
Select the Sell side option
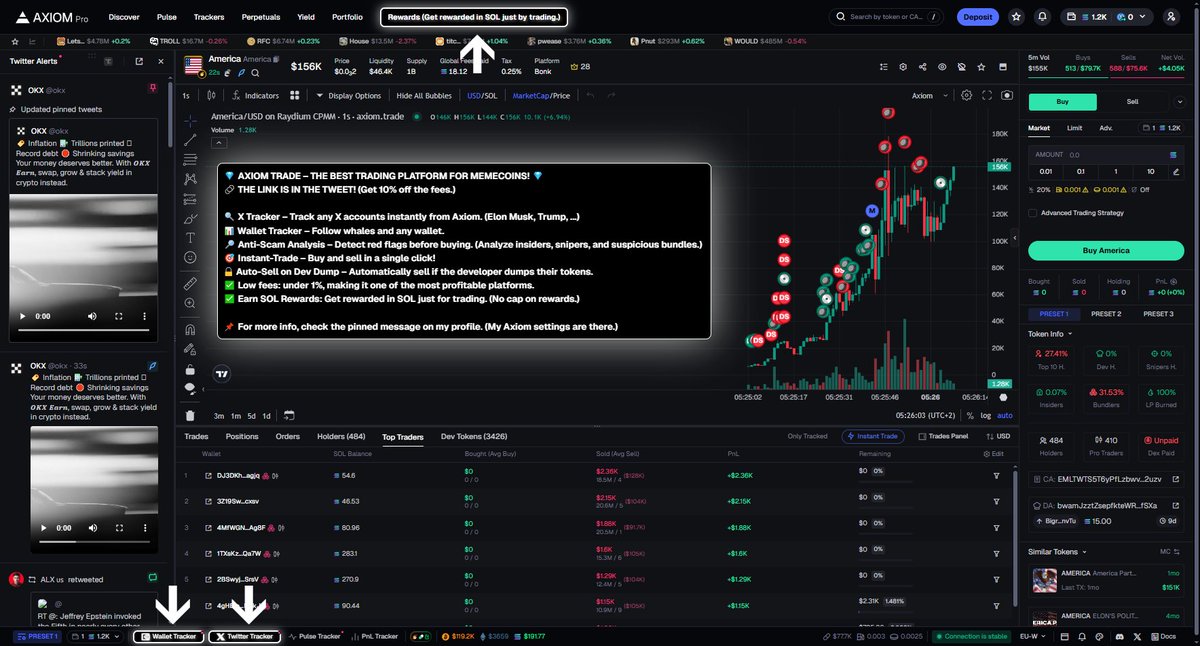tap(1132, 101)
